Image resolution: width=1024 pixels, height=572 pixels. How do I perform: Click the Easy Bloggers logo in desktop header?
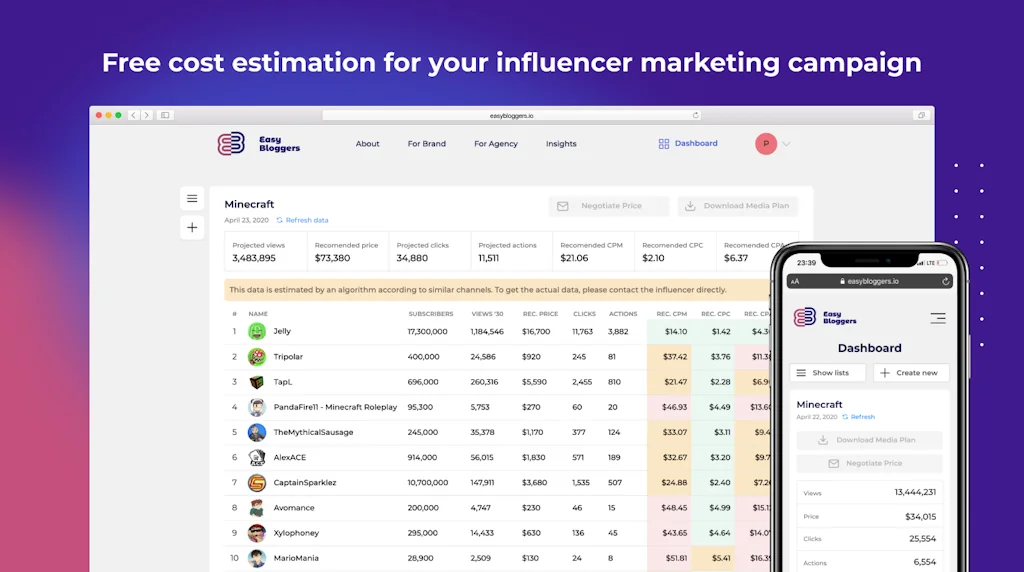258,144
